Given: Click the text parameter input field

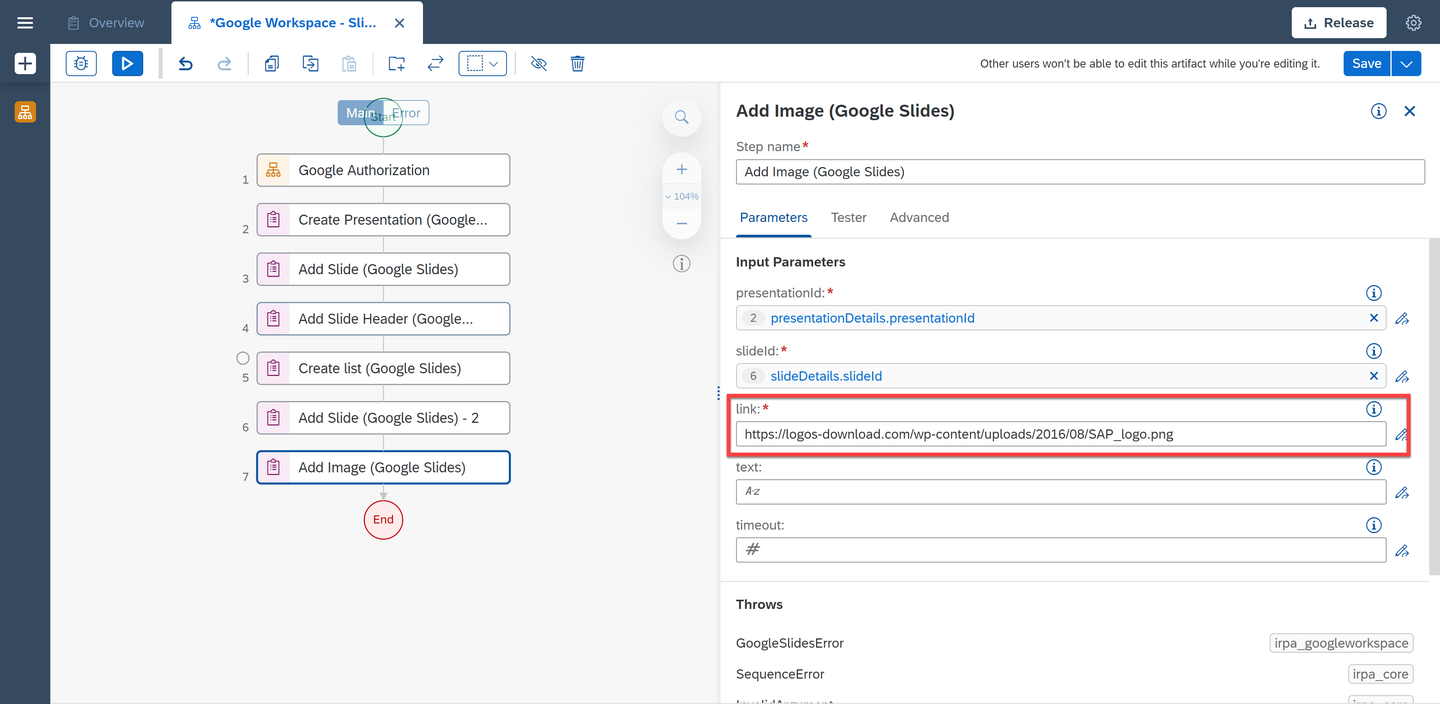Looking at the screenshot, I should point(1061,492).
